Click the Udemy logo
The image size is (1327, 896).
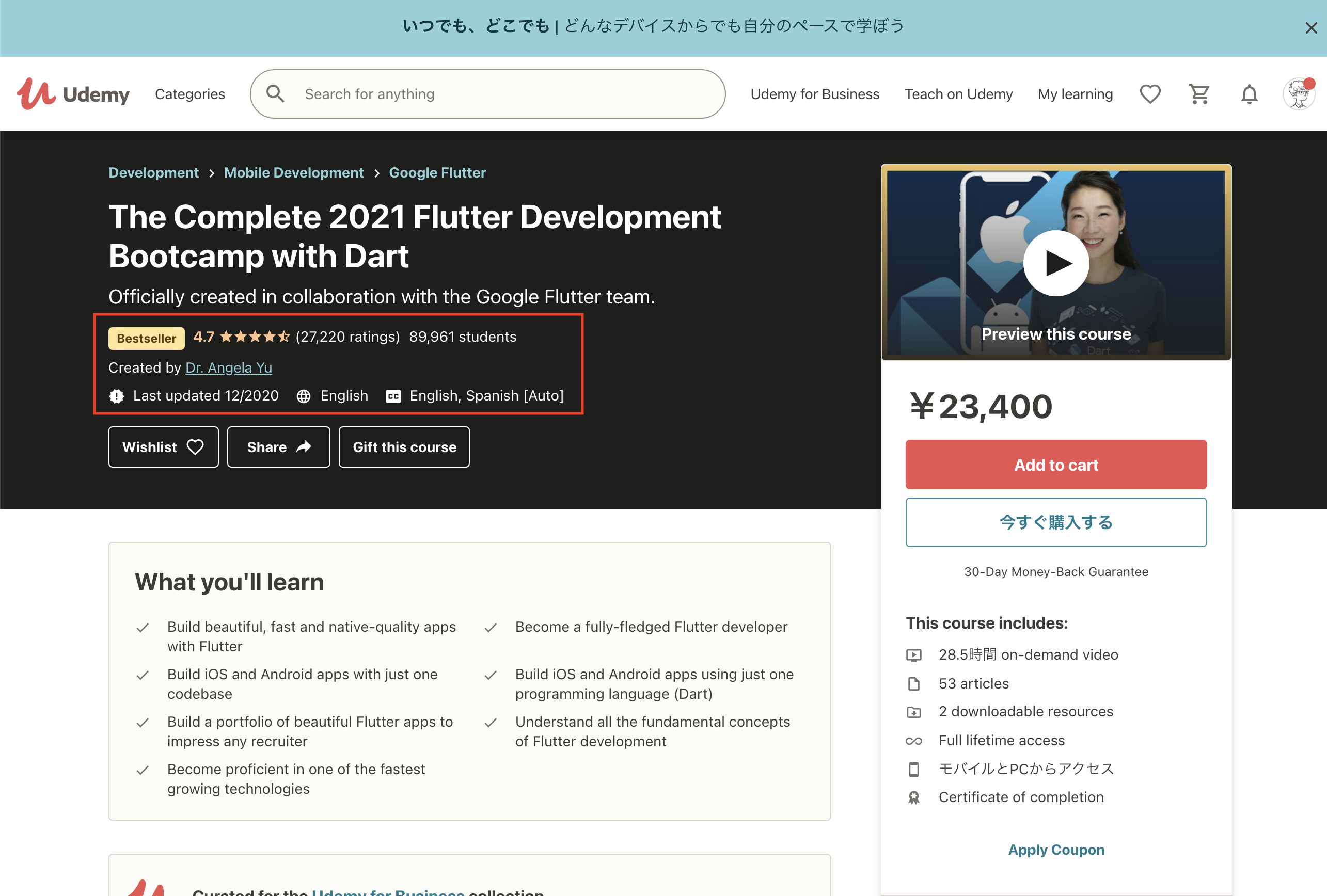coord(73,94)
